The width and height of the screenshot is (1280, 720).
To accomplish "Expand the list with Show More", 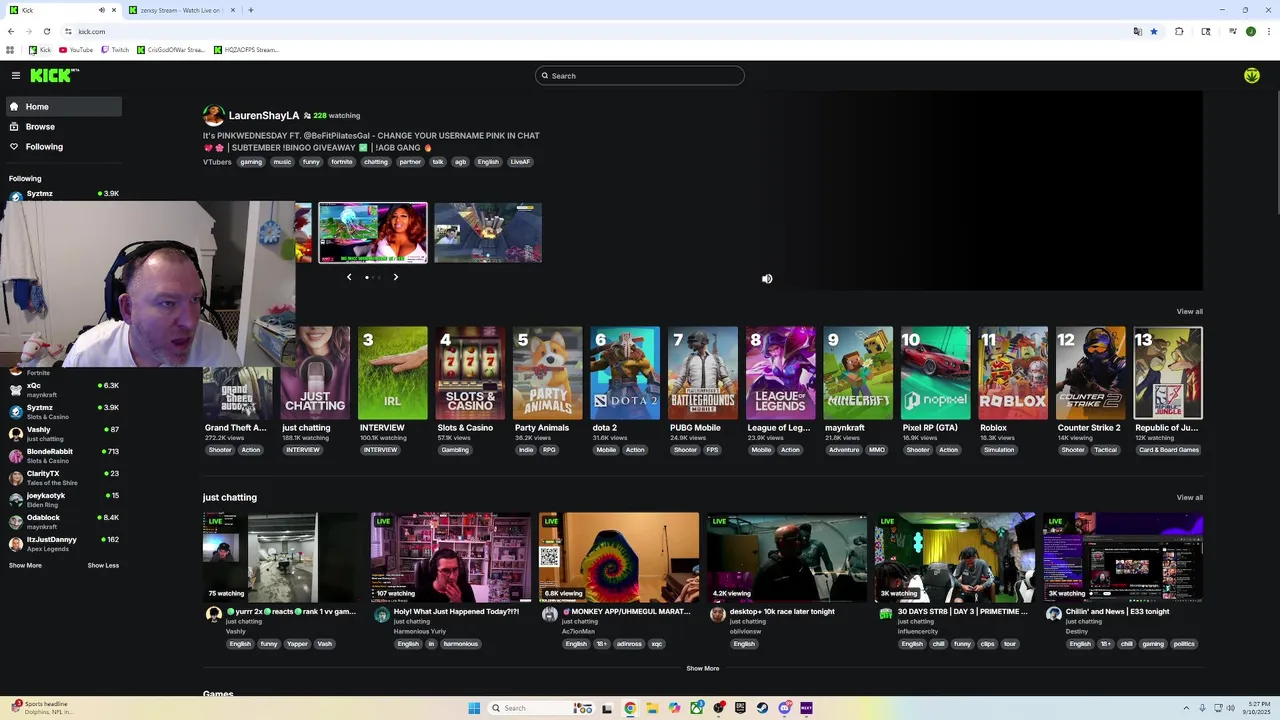I will [x=25, y=566].
